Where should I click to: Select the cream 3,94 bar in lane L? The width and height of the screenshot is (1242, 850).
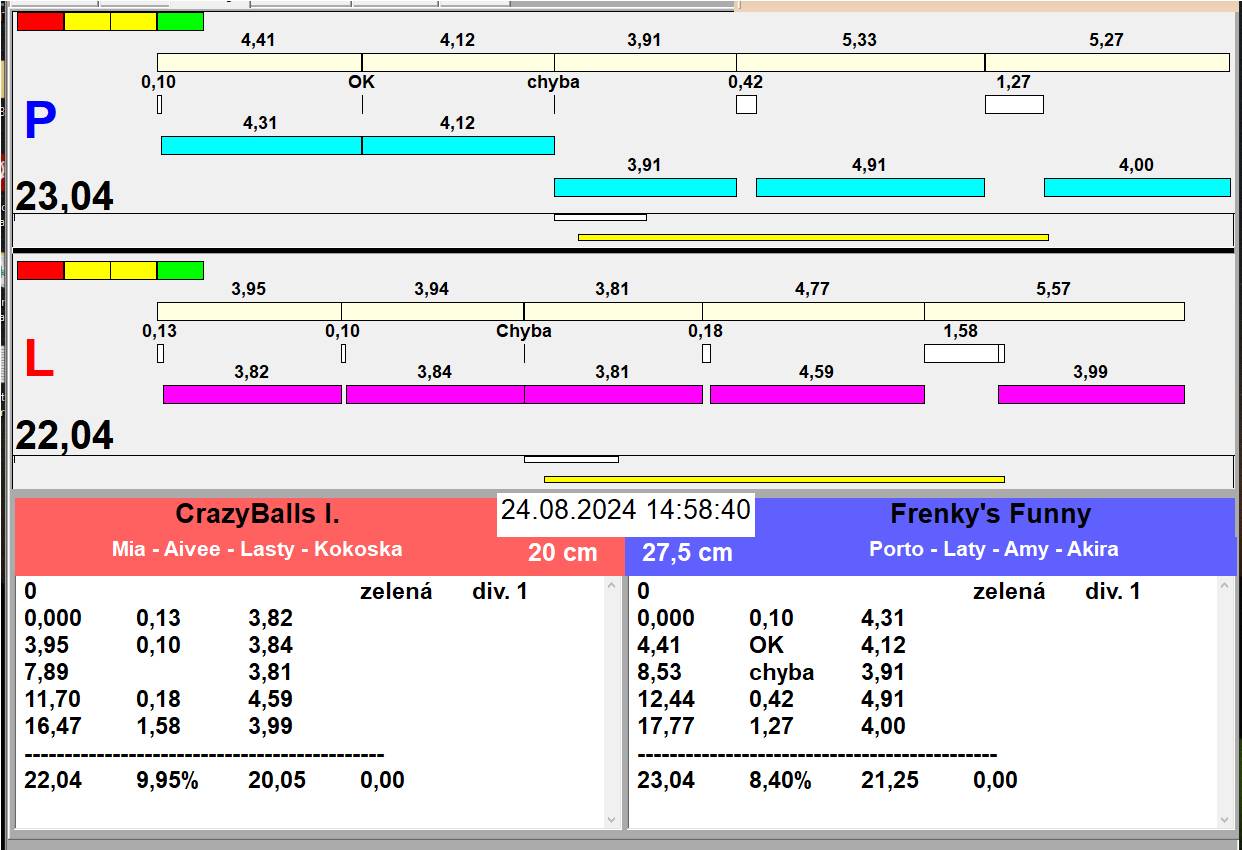point(432,311)
